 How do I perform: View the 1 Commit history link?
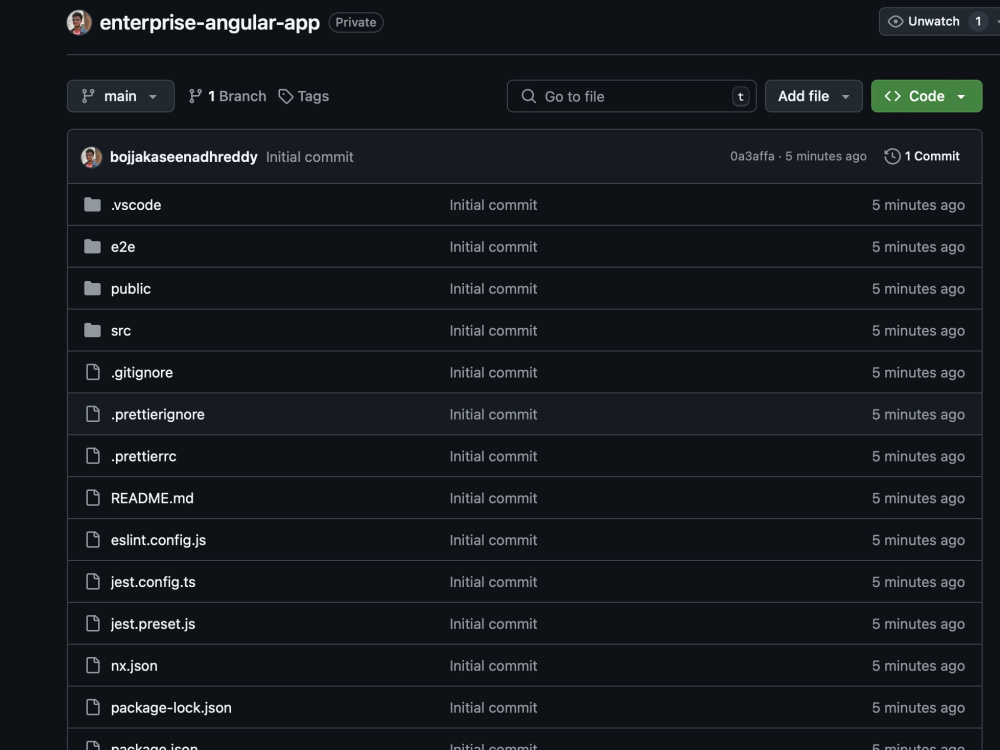tap(922, 156)
